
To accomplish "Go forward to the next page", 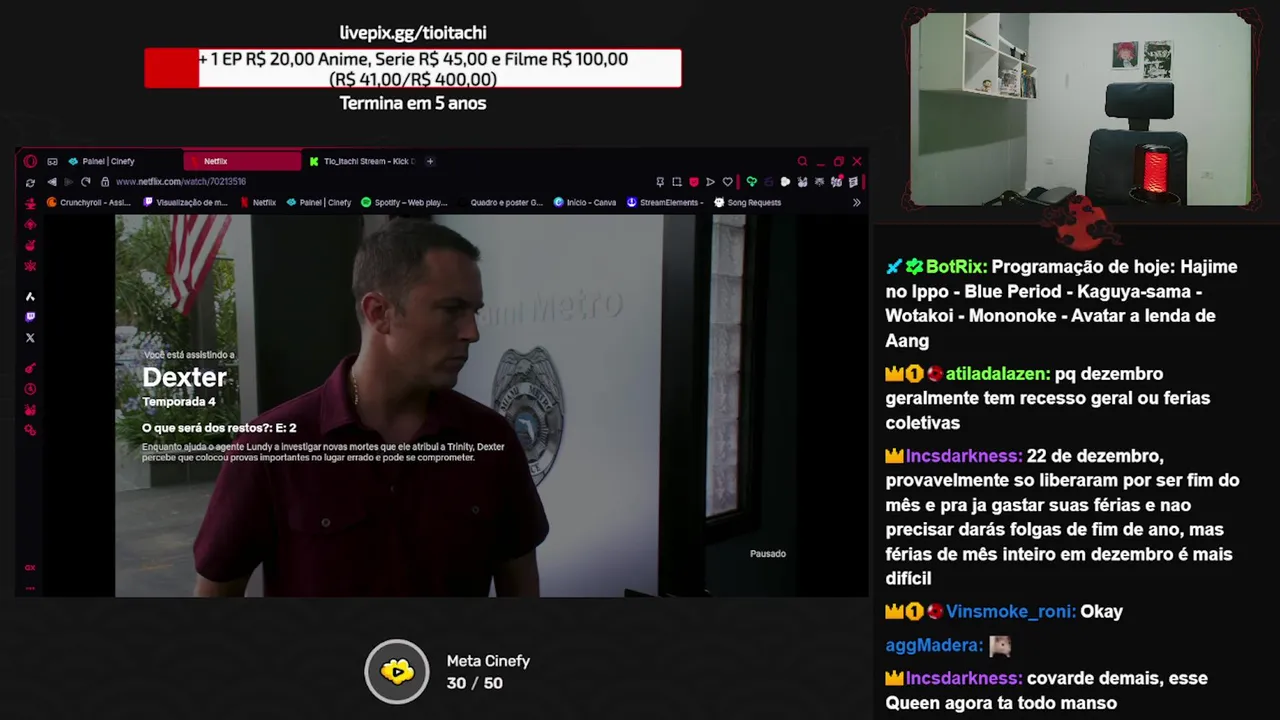I will 68,182.
